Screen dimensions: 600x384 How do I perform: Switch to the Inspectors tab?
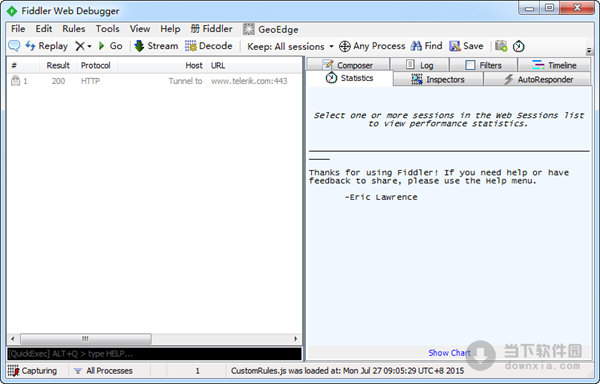pyautogui.click(x=438, y=80)
